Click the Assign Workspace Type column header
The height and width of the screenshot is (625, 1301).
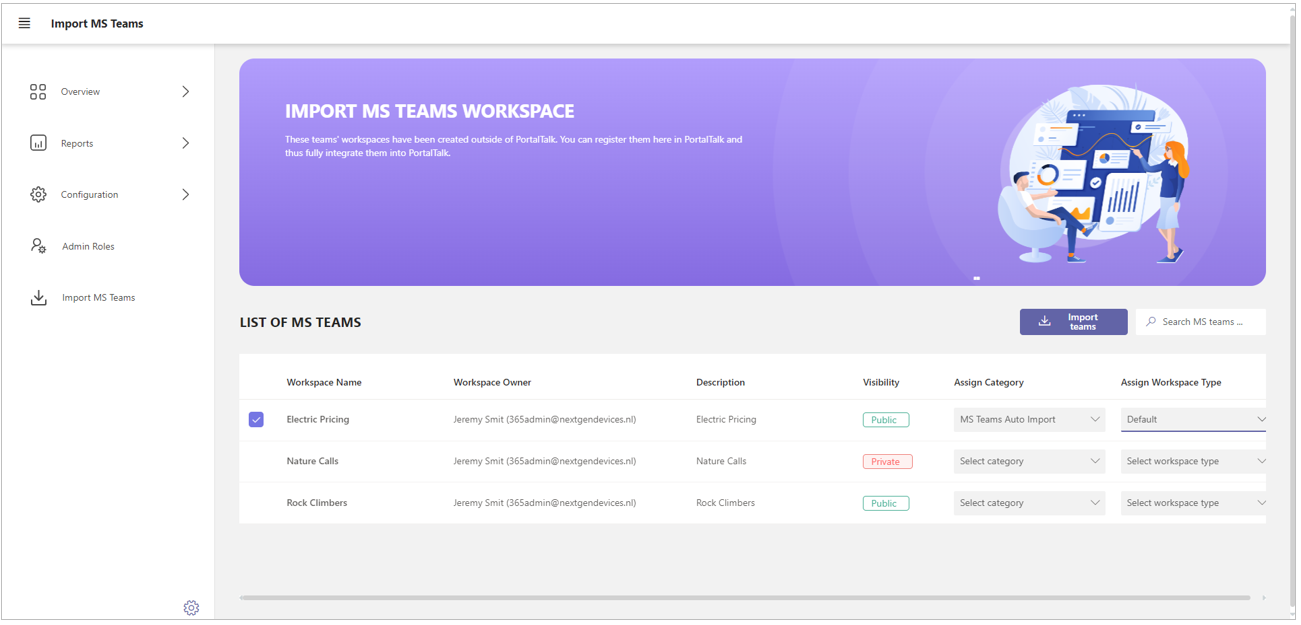1171,383
